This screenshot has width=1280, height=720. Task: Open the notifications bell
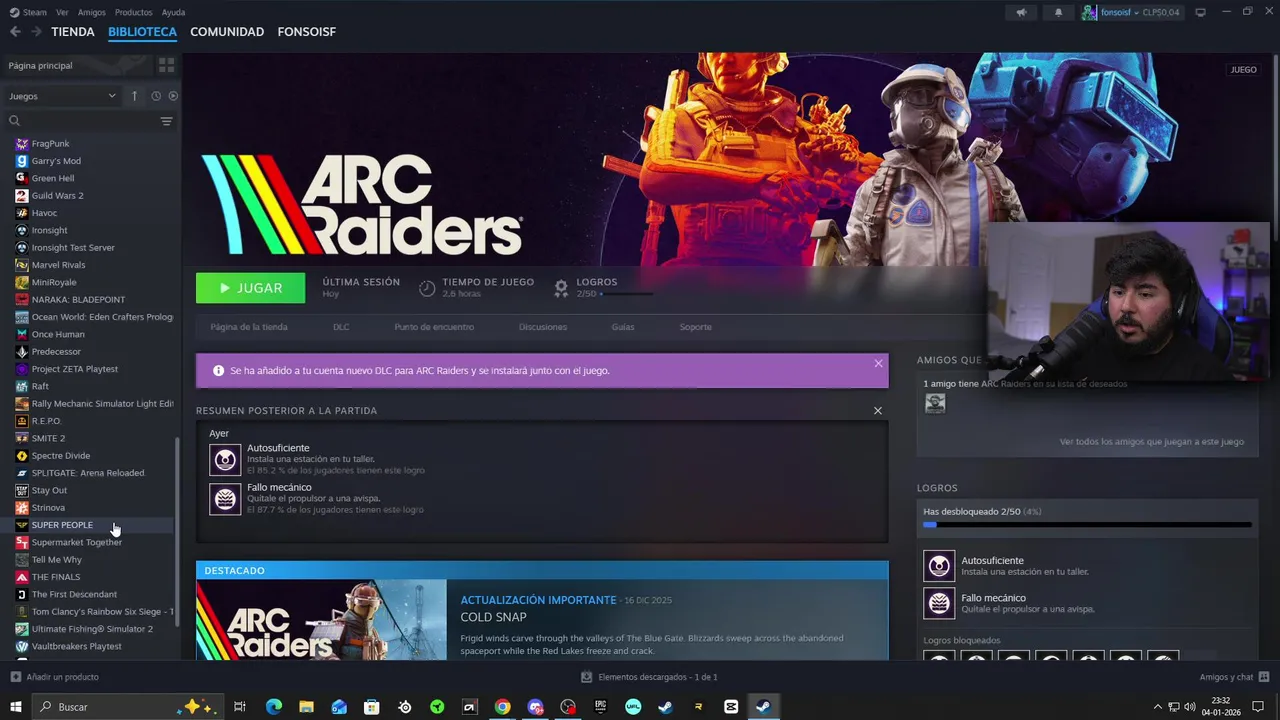(1059, 12)
